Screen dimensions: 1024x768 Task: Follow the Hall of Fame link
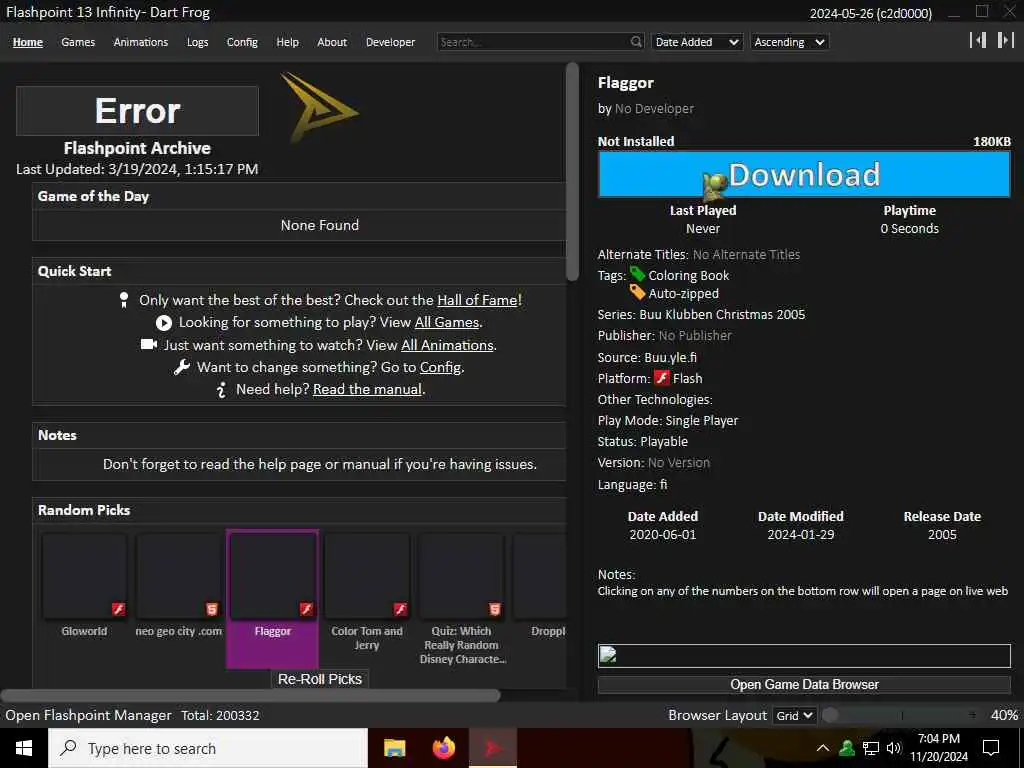[477, 300]
